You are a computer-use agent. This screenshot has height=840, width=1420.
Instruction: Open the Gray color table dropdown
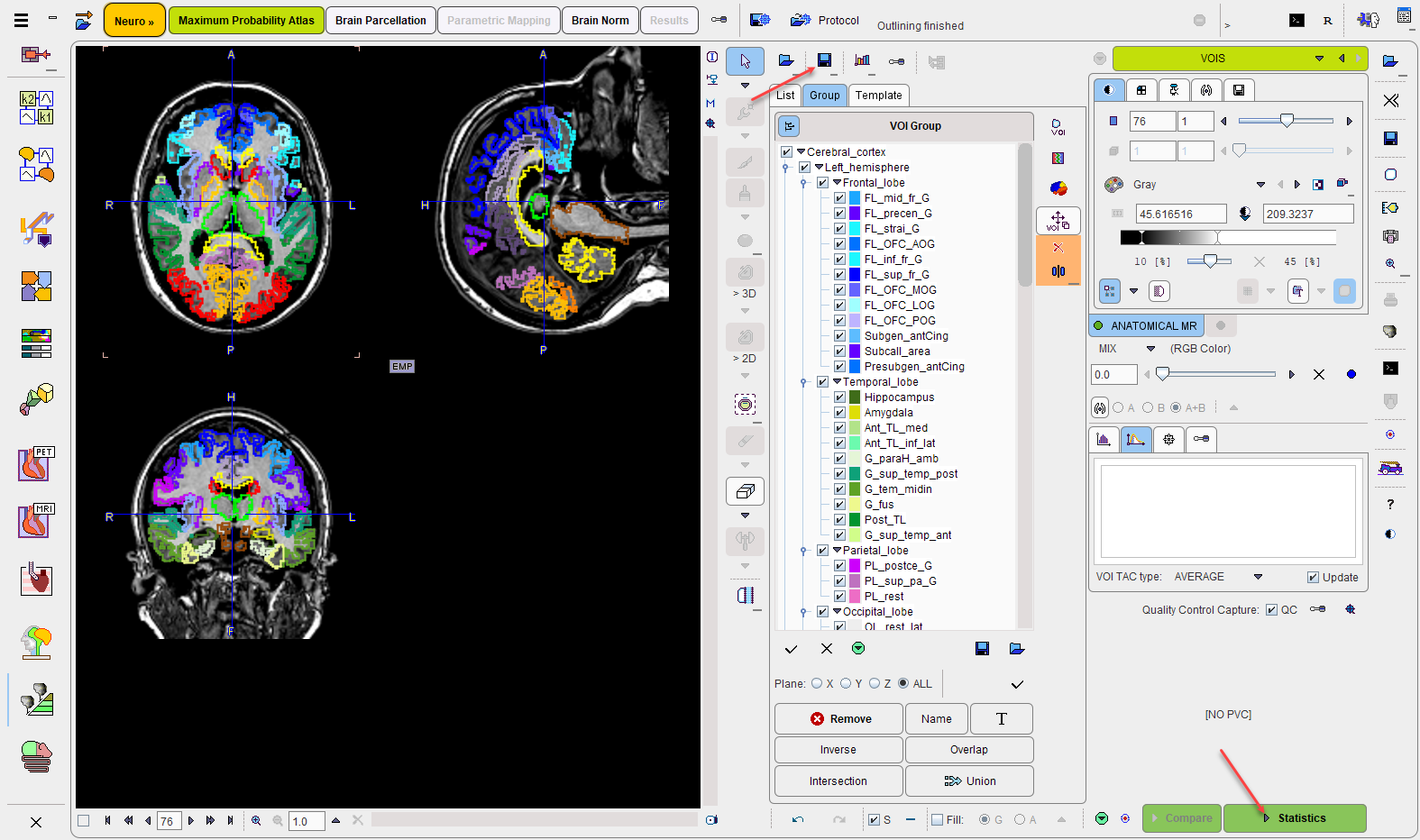(1260, 185)
